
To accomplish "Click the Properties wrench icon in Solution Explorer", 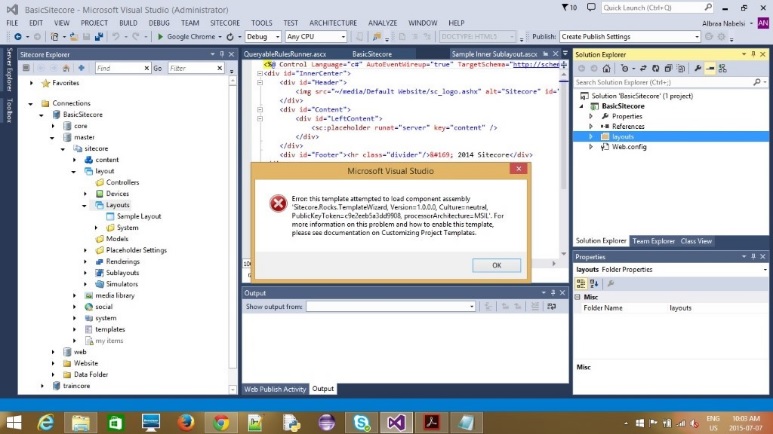I will (698, 69).
